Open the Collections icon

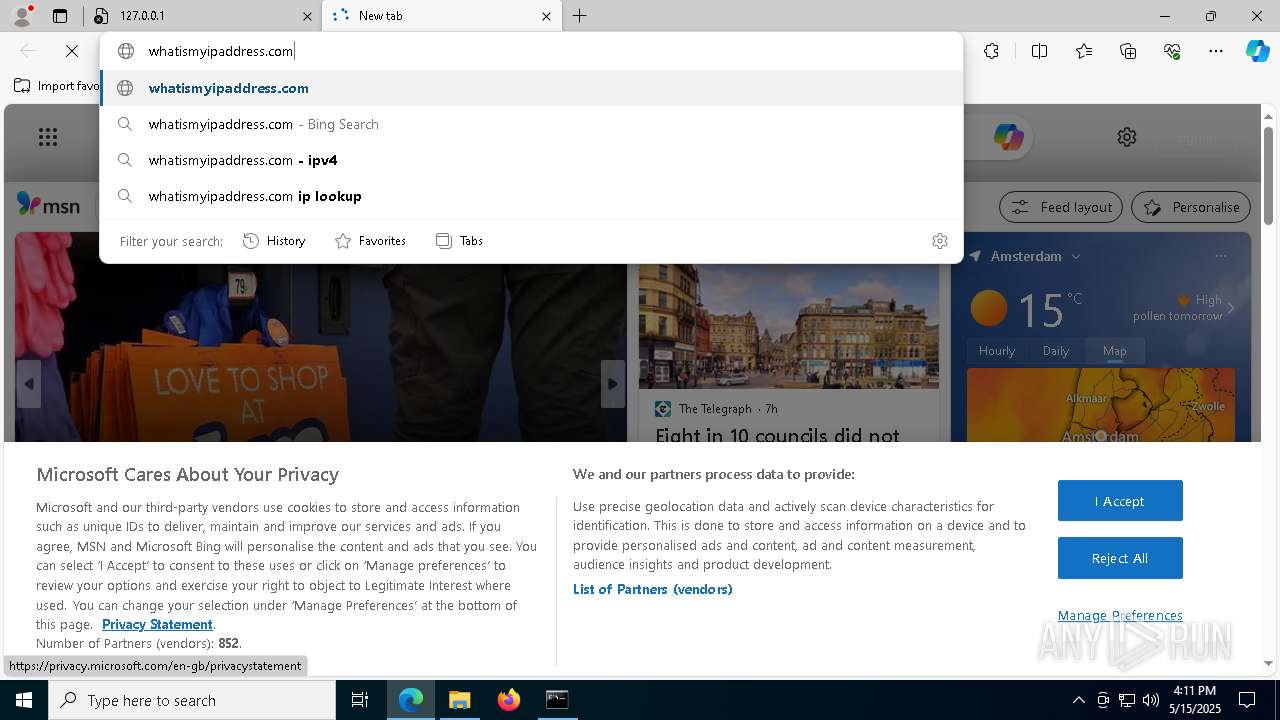[1128, 51]
